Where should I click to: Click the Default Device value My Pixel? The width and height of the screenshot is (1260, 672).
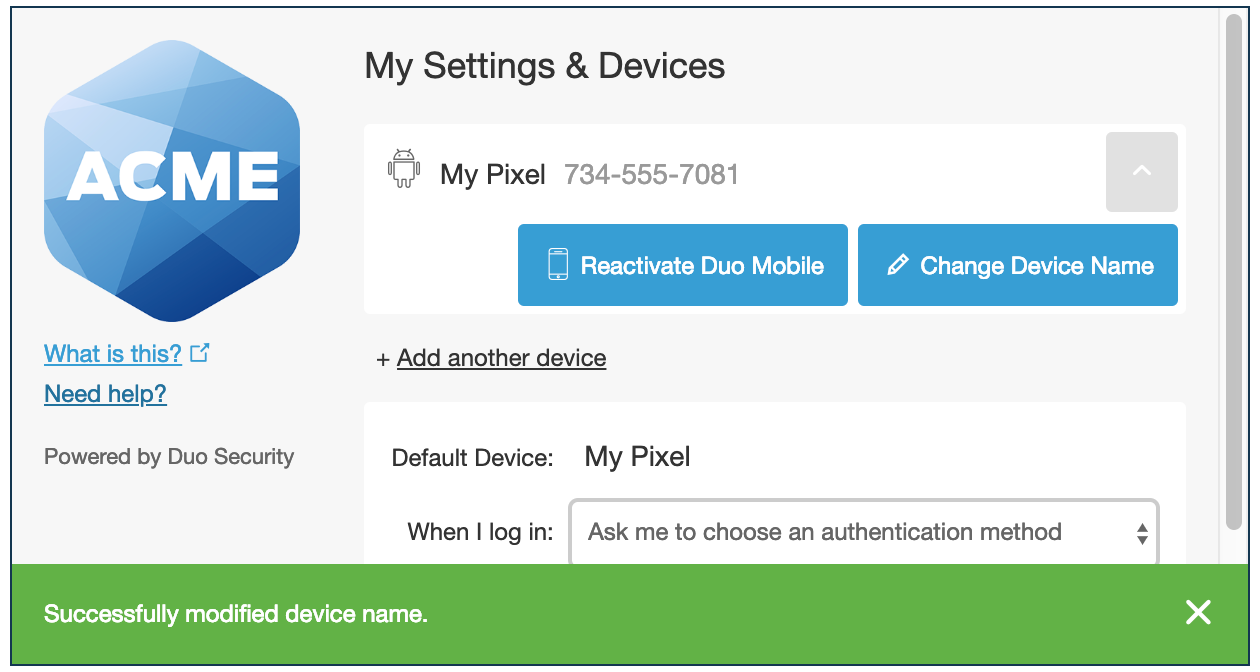coord(638,457)
